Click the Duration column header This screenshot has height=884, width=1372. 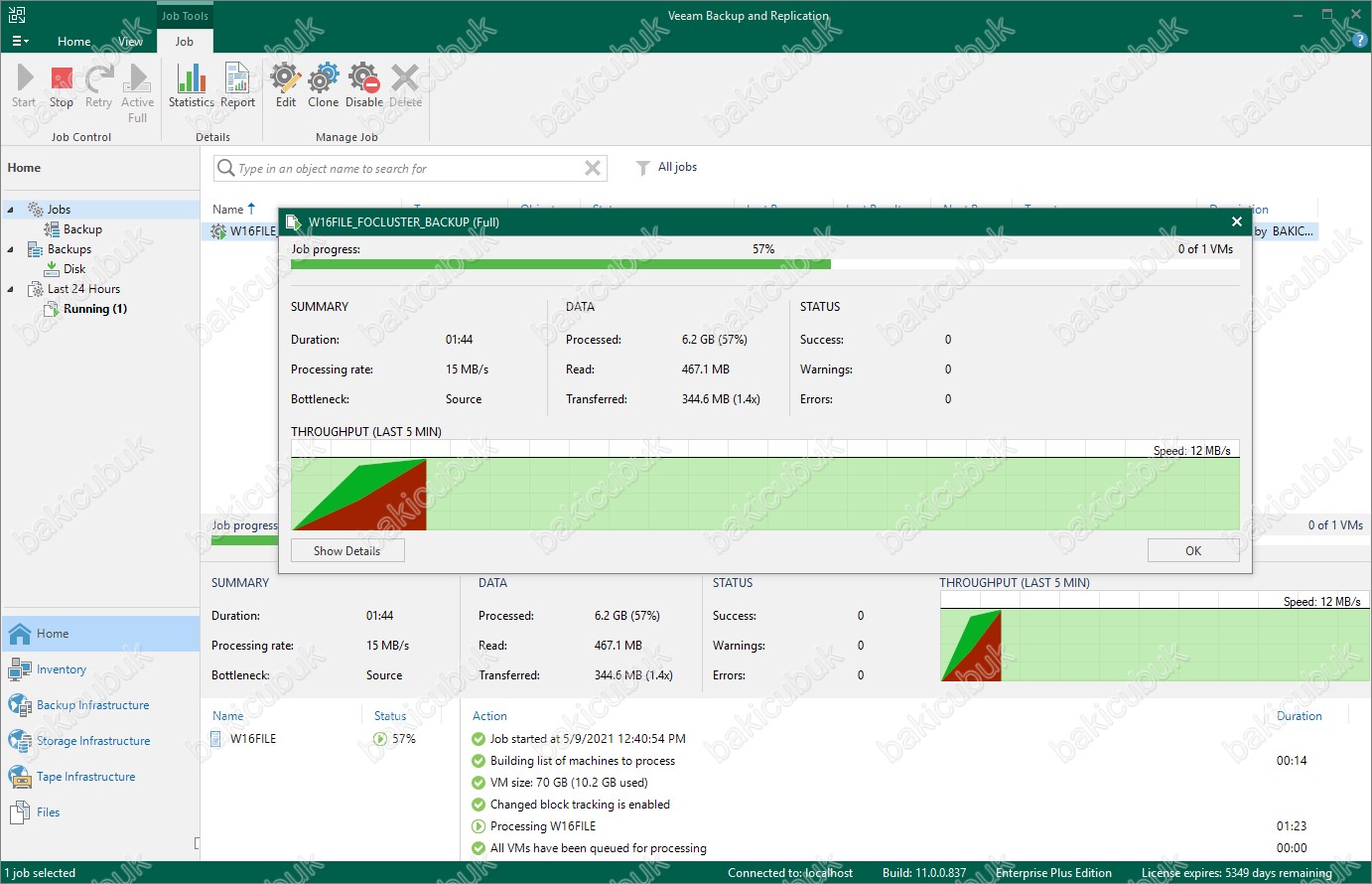click(1300, 716)
